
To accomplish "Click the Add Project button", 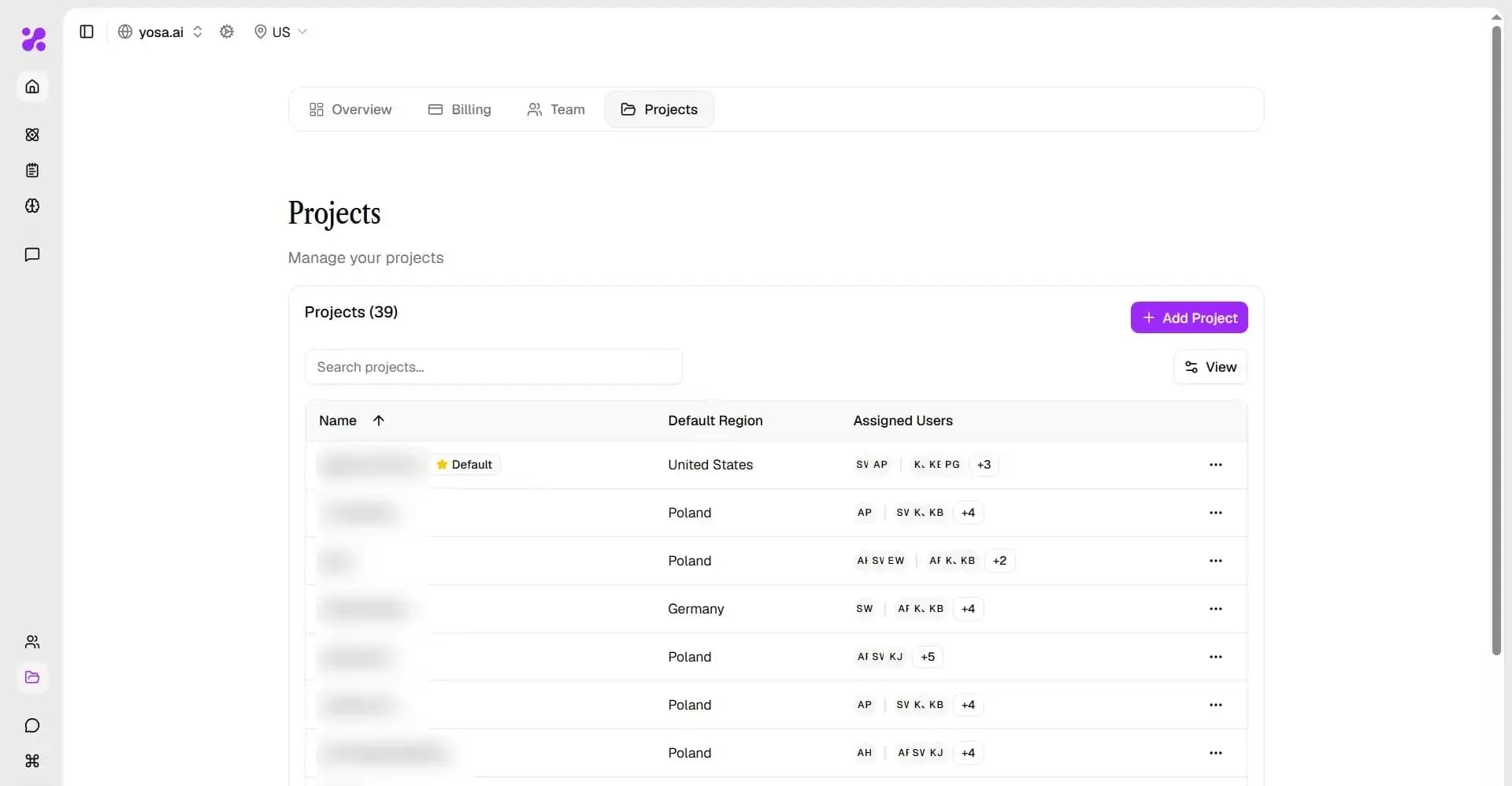I will pyautogui.click(x=1189, y=317).
